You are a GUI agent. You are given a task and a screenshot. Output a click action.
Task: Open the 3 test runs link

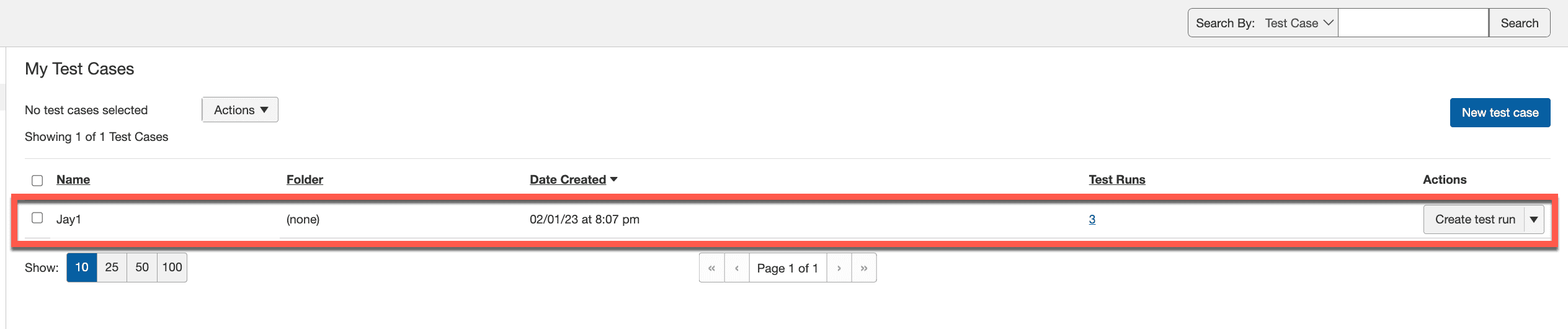[x=1092, y=219]
